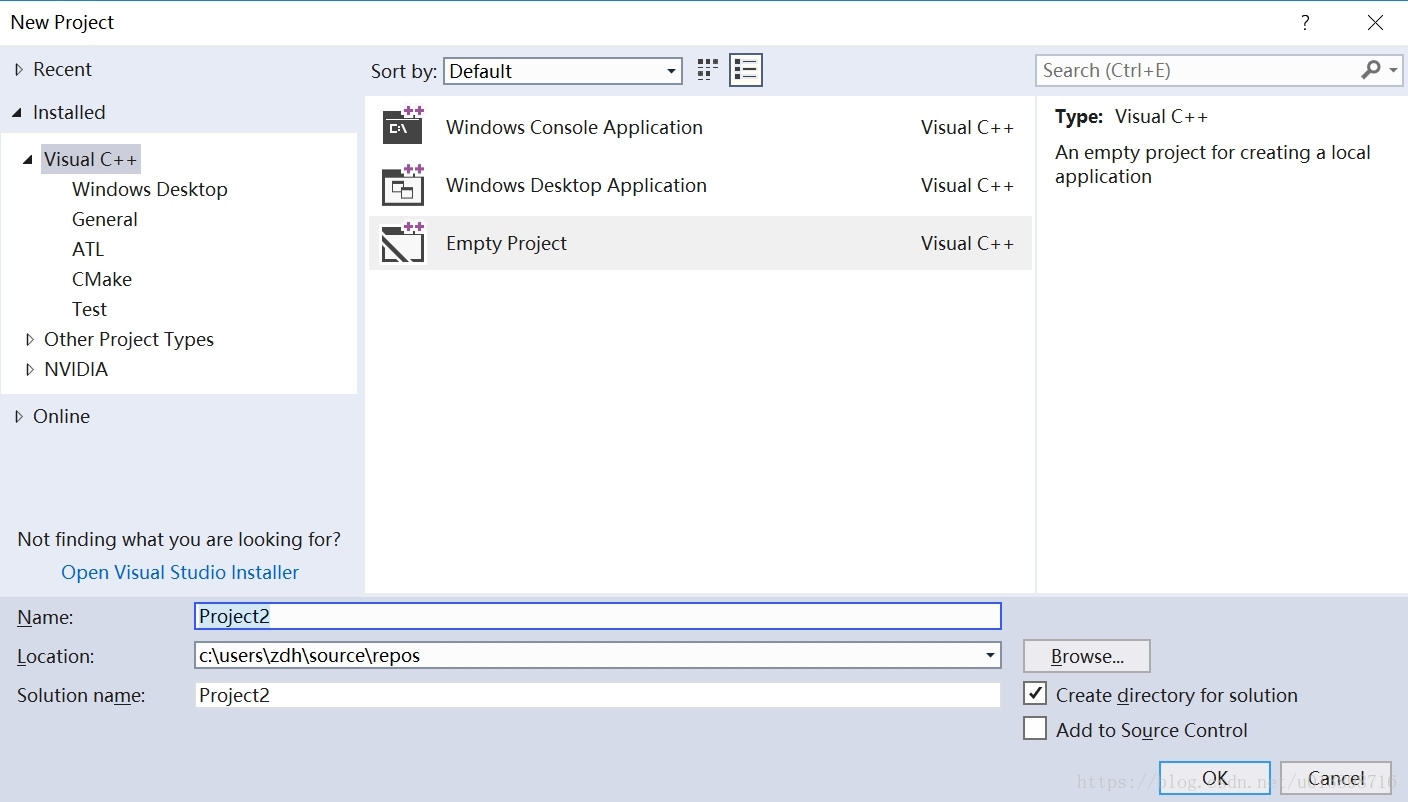Select CMake category in tree
Image resolution: width=1408 pixels, height=802 pixels.
[x=102, y=279]
